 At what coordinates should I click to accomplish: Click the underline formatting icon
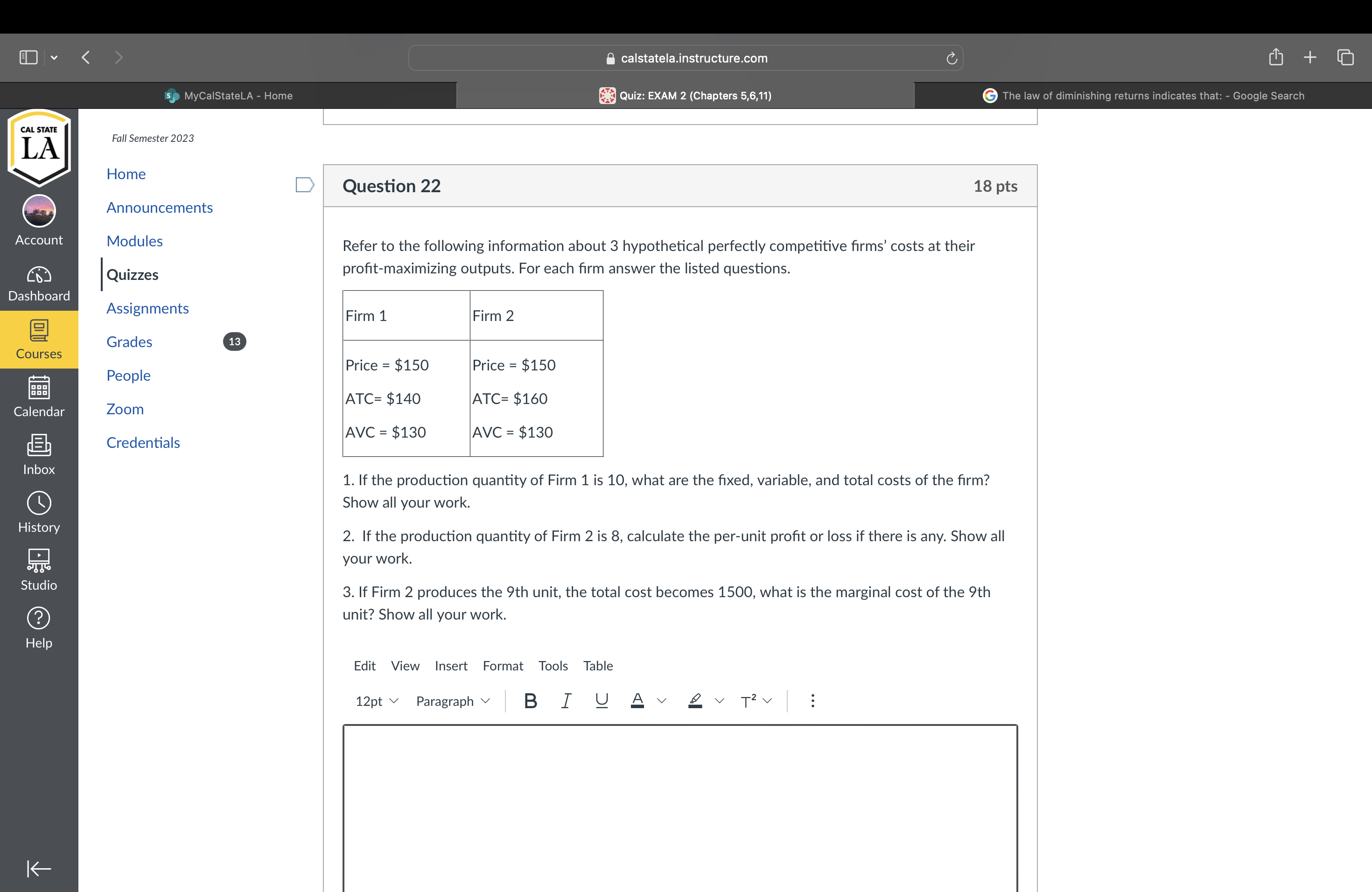tap(601, 701)
